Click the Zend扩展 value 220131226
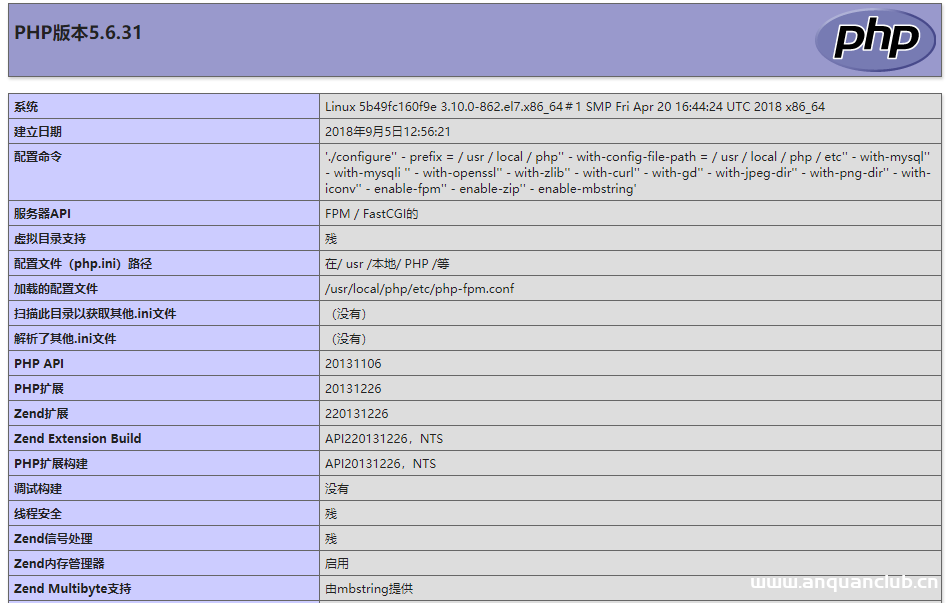The image size is (949, 603). click(x=356, y=414)
